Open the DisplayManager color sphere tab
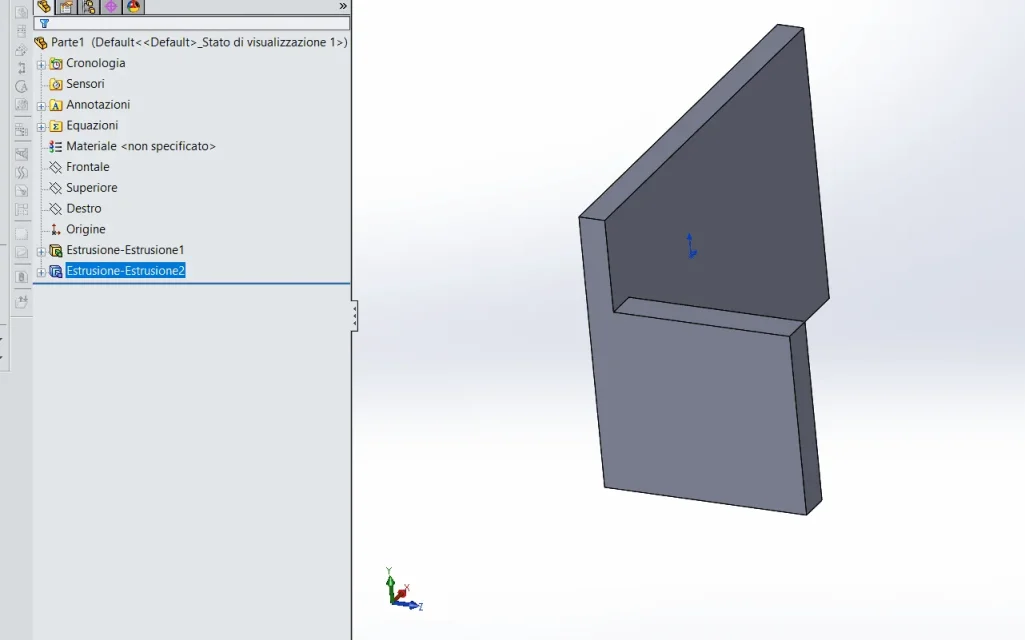This screenshot has height=640, width=1025. [133, 7]
